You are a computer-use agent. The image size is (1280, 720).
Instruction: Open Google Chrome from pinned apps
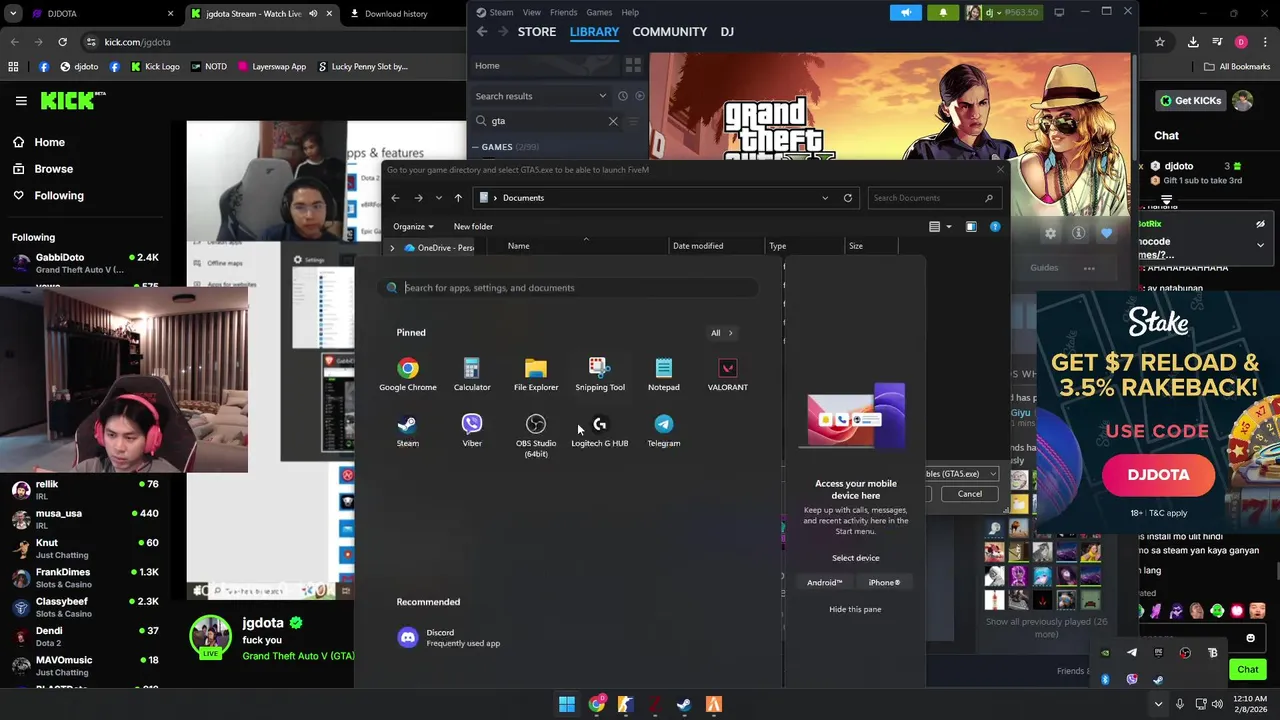pyautogui.click(x=407, y=374)
